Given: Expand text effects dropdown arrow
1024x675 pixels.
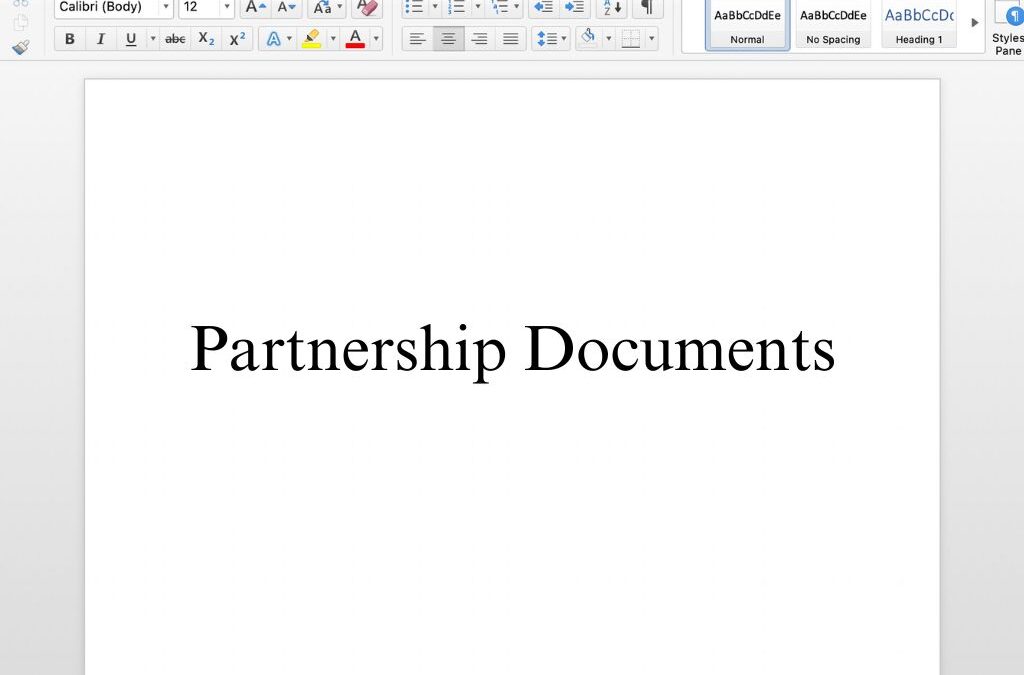Looking at the screenshot, I should pyautogui.click(x=289, y=39).
